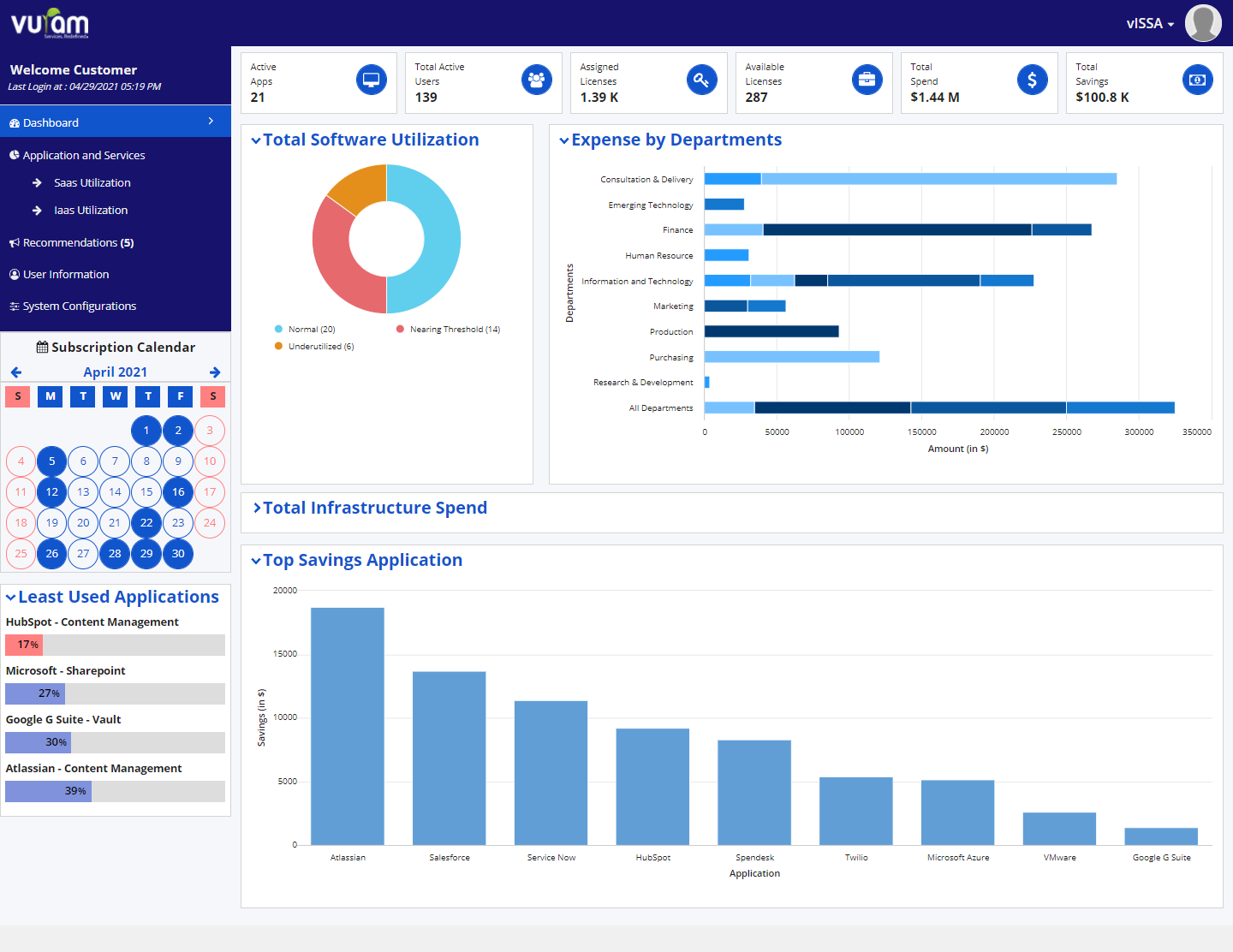Open Saas Utilization submenu item

click(x=92, y=183)
